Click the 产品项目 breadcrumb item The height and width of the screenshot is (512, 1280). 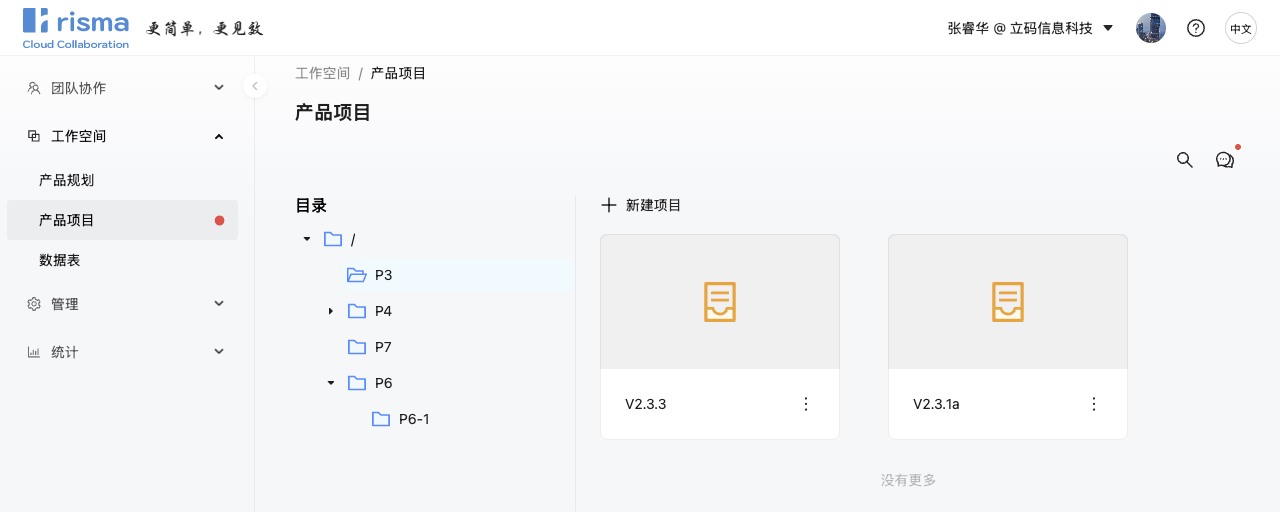(399, 73)
